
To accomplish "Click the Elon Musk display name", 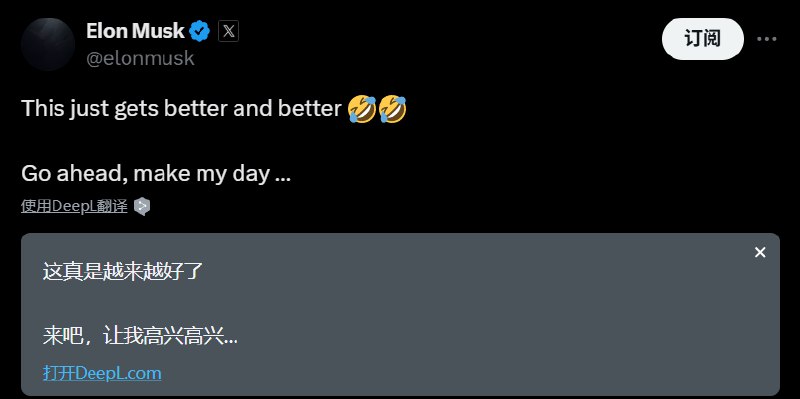I will [135, 32].
